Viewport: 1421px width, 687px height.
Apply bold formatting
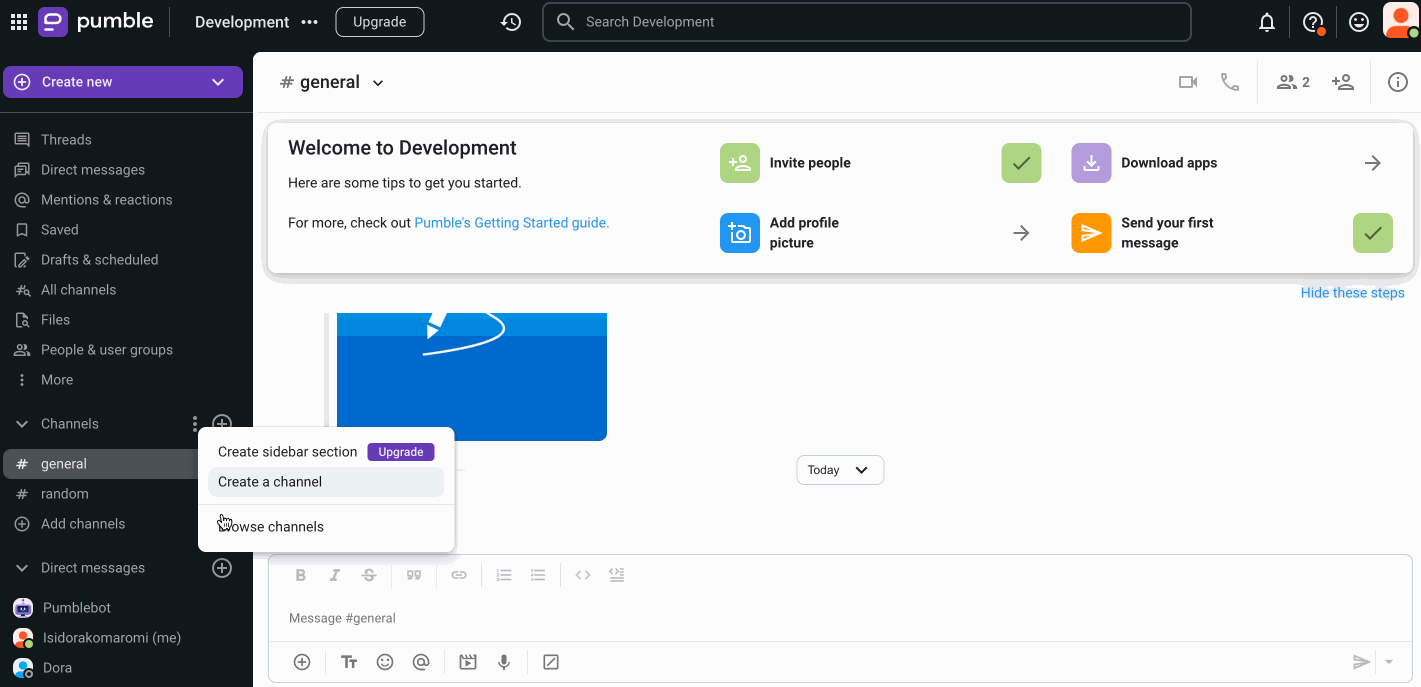(x=300, y=575)
